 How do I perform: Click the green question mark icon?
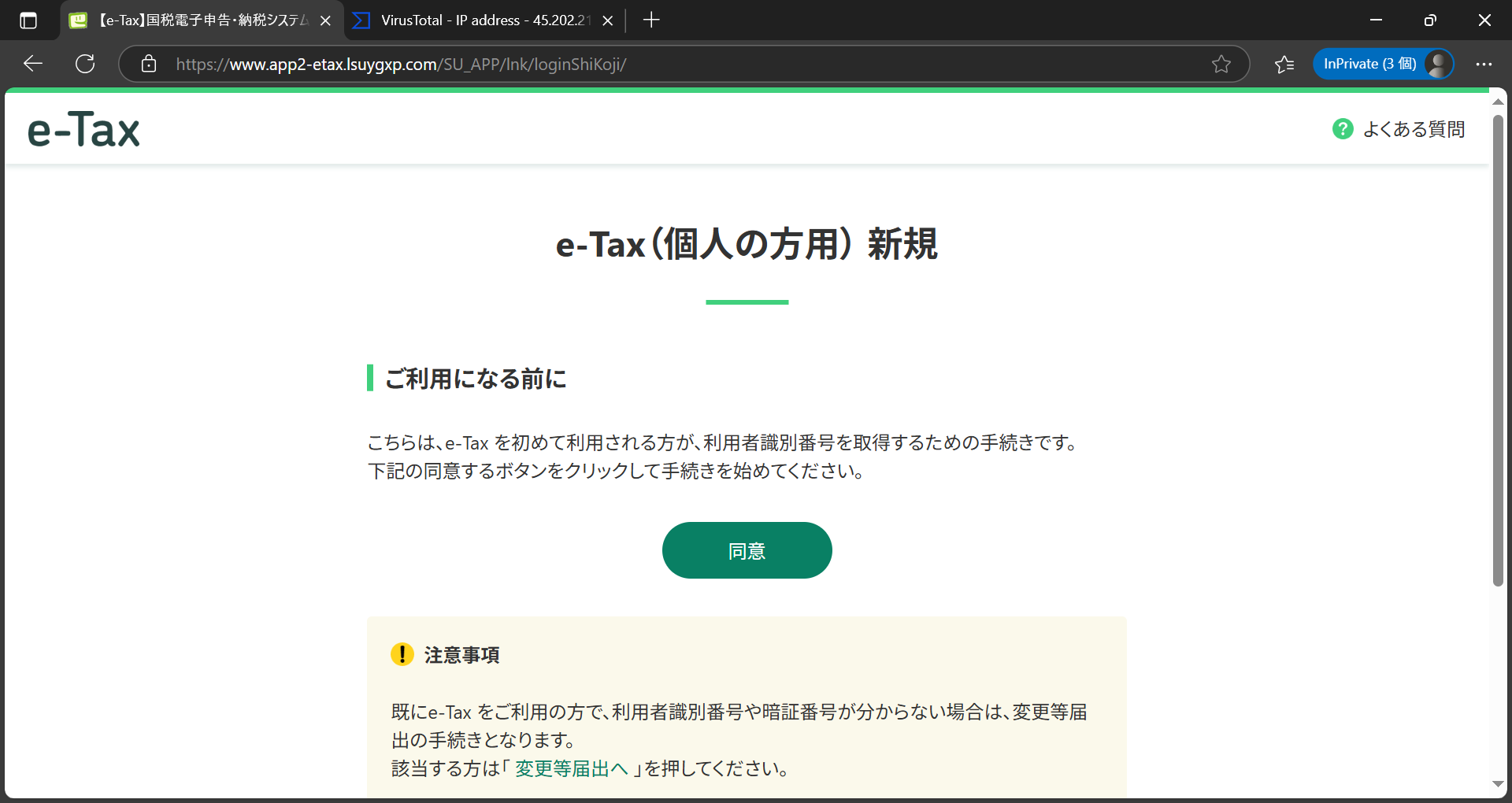[1343, 128]
